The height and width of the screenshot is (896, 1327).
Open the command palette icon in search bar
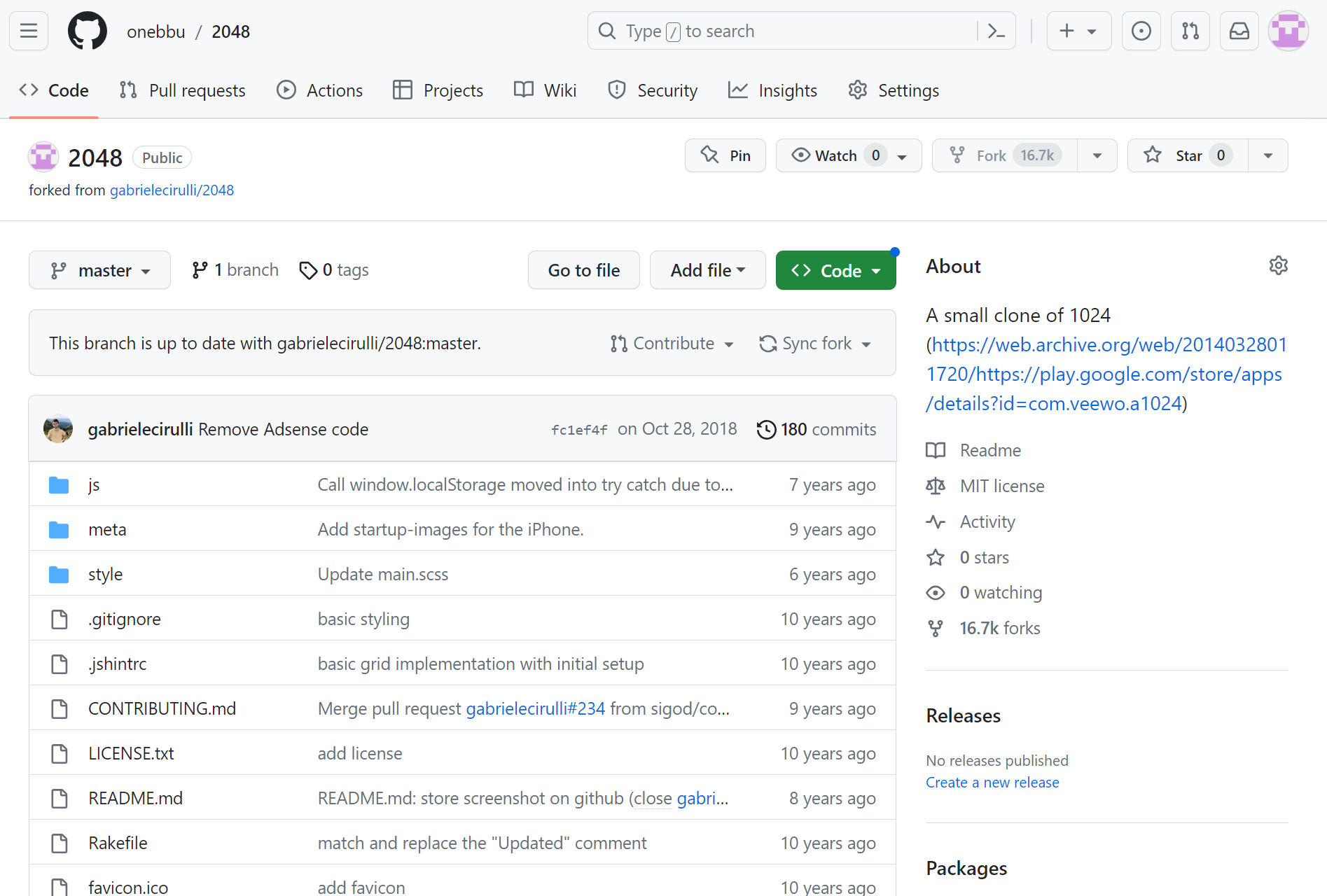pyautogui.click(x=996, y=31)
